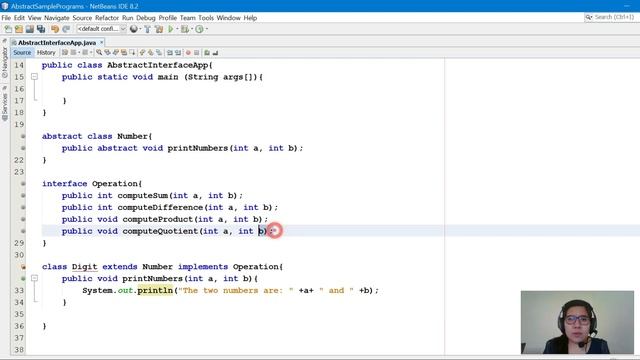This screenshot has height=360, width=640.
Task: Click gutter glyph beside abstract class Number
Action: 23,136
